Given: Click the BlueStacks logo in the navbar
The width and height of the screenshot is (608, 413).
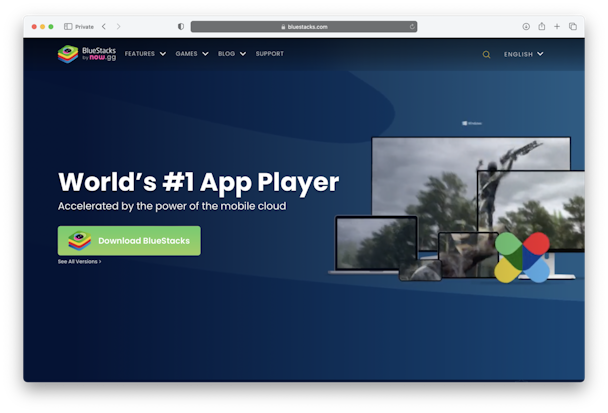Looking at the screenshot, I should point(87,54).
